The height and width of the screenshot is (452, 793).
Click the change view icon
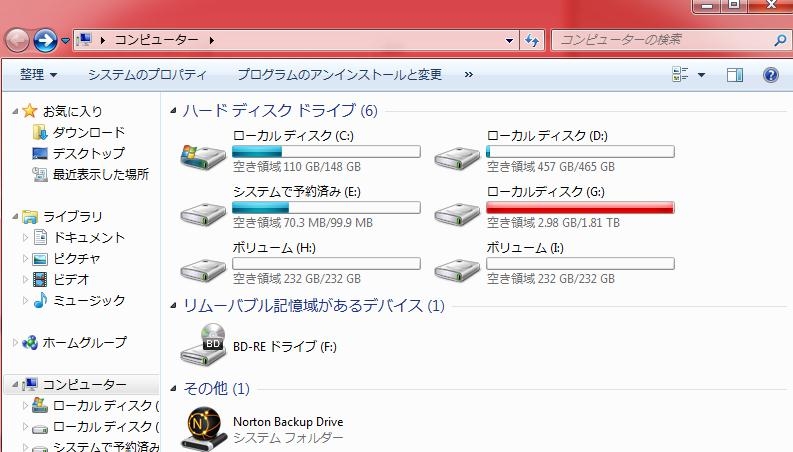pos(680,75)
